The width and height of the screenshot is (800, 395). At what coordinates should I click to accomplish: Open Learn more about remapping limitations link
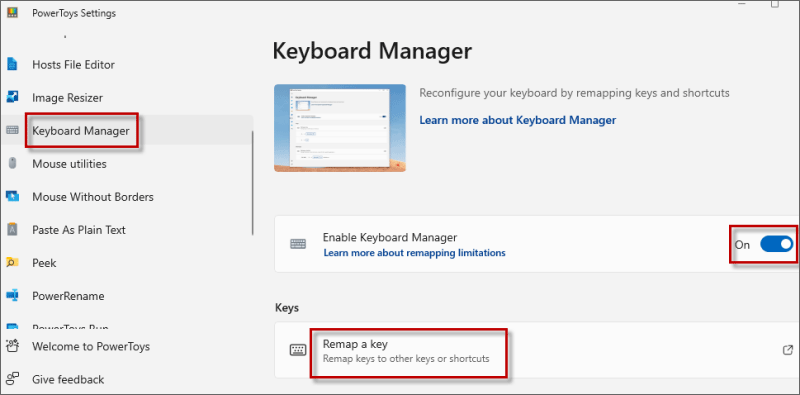pyautogui.click(x=414, y=253)
